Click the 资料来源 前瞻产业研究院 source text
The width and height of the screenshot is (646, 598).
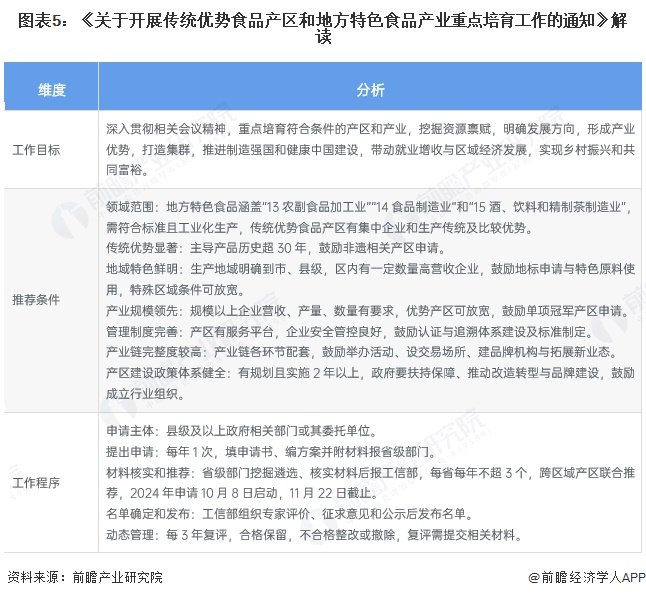tap(85, 577)
